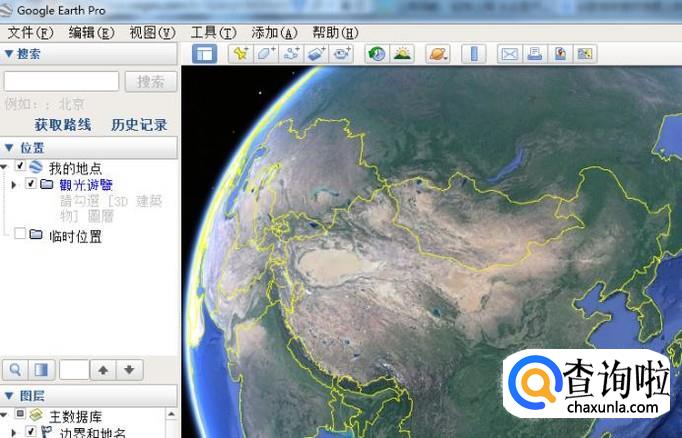Screen dimensions: 682x438
Task: Show sunlight across the landscape icon
Action: 402,54
